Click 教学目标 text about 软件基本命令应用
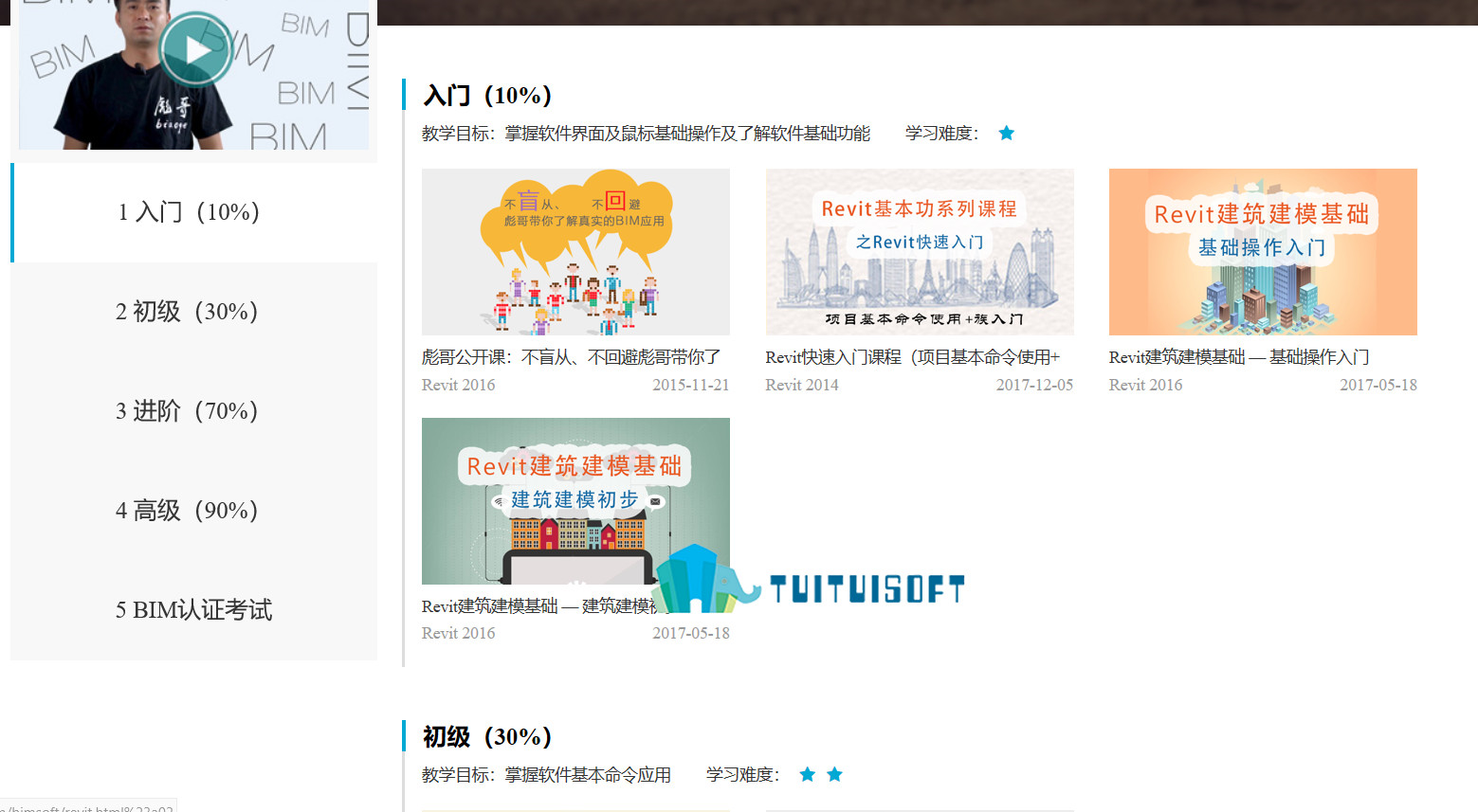The image size is (1478, 812). [x=546, y=775]
